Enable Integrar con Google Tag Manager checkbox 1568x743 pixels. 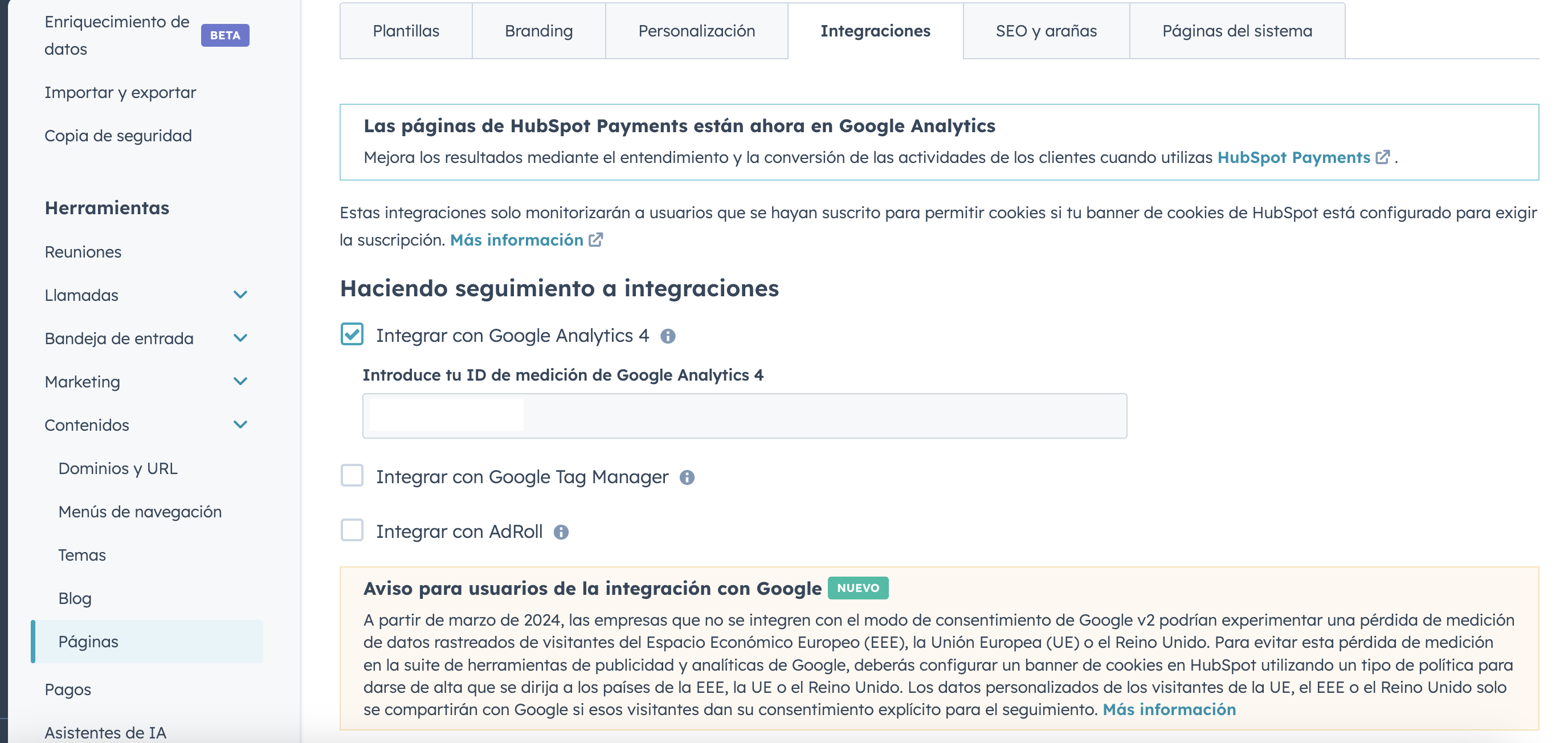click(x=352, y=475)
